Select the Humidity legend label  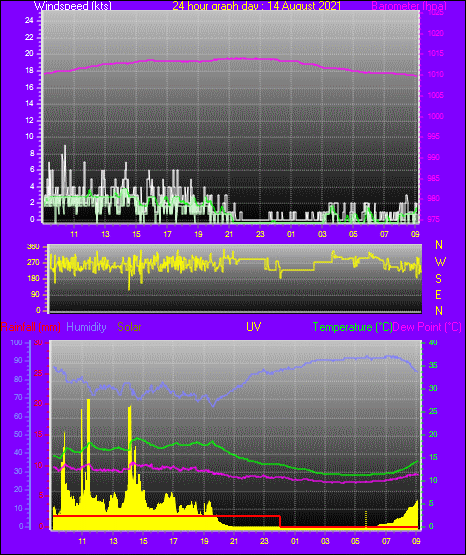click(x=86, y=327)
